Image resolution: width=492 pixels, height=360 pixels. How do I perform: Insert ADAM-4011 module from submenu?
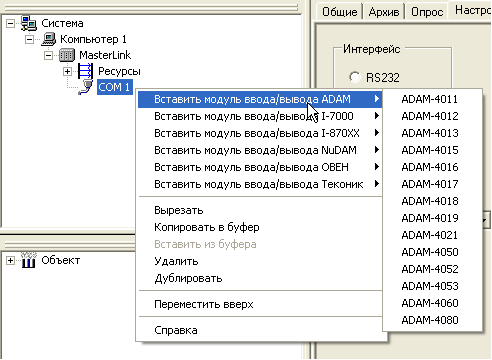pyautogui.click(x=433, y=99)
